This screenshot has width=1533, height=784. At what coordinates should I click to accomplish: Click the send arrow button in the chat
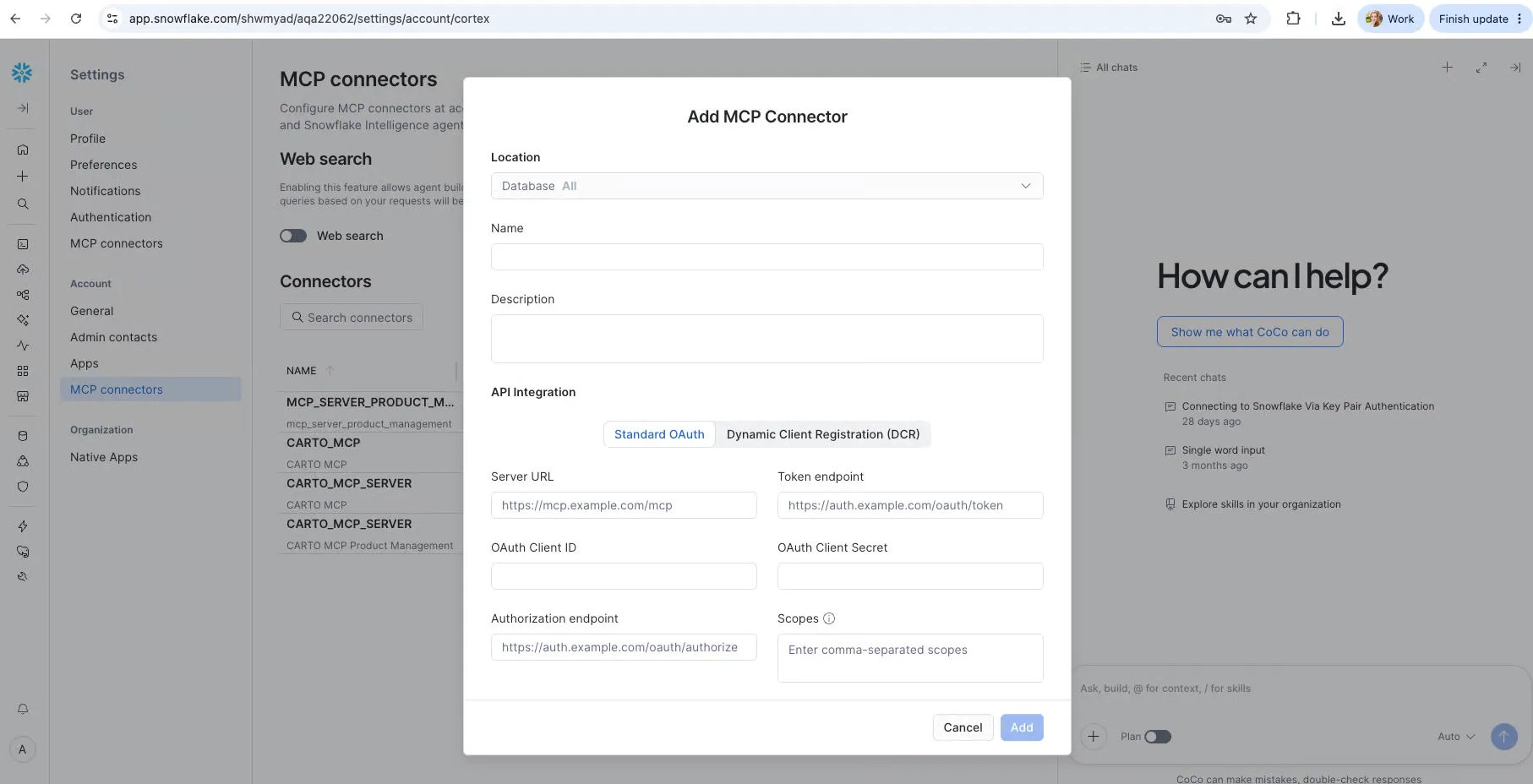pos(1503,737)
